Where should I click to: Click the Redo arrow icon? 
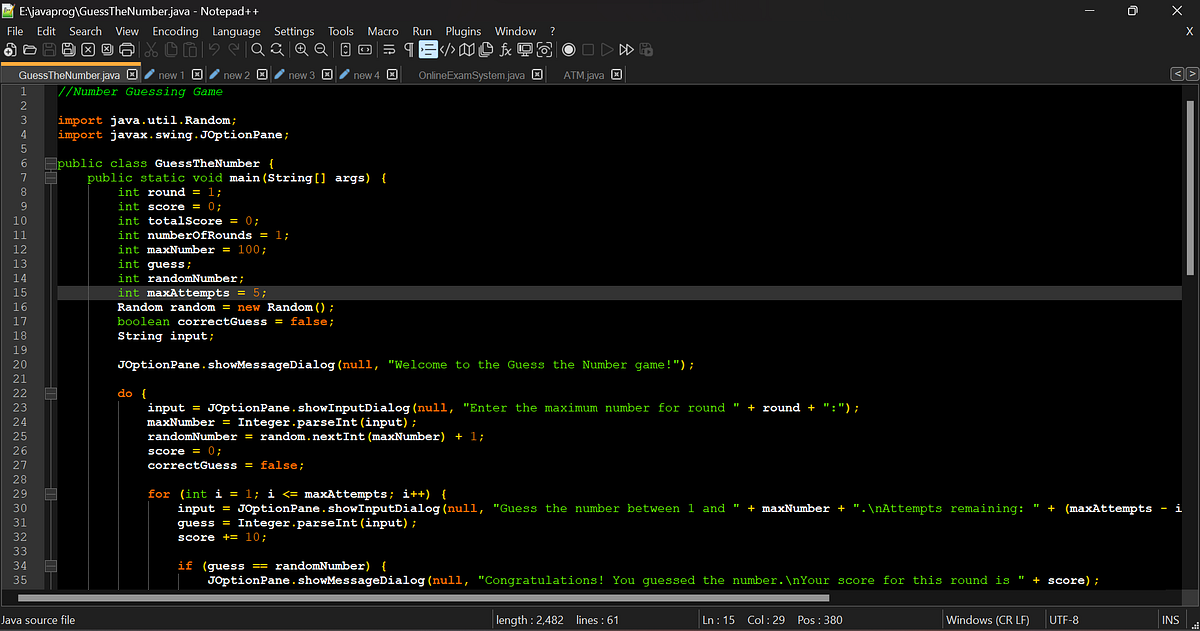pos(234,49)
